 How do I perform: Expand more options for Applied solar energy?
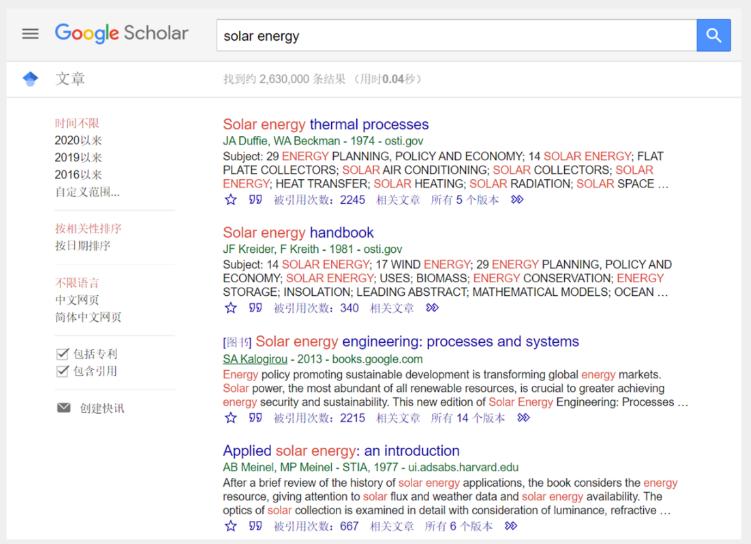511,526
